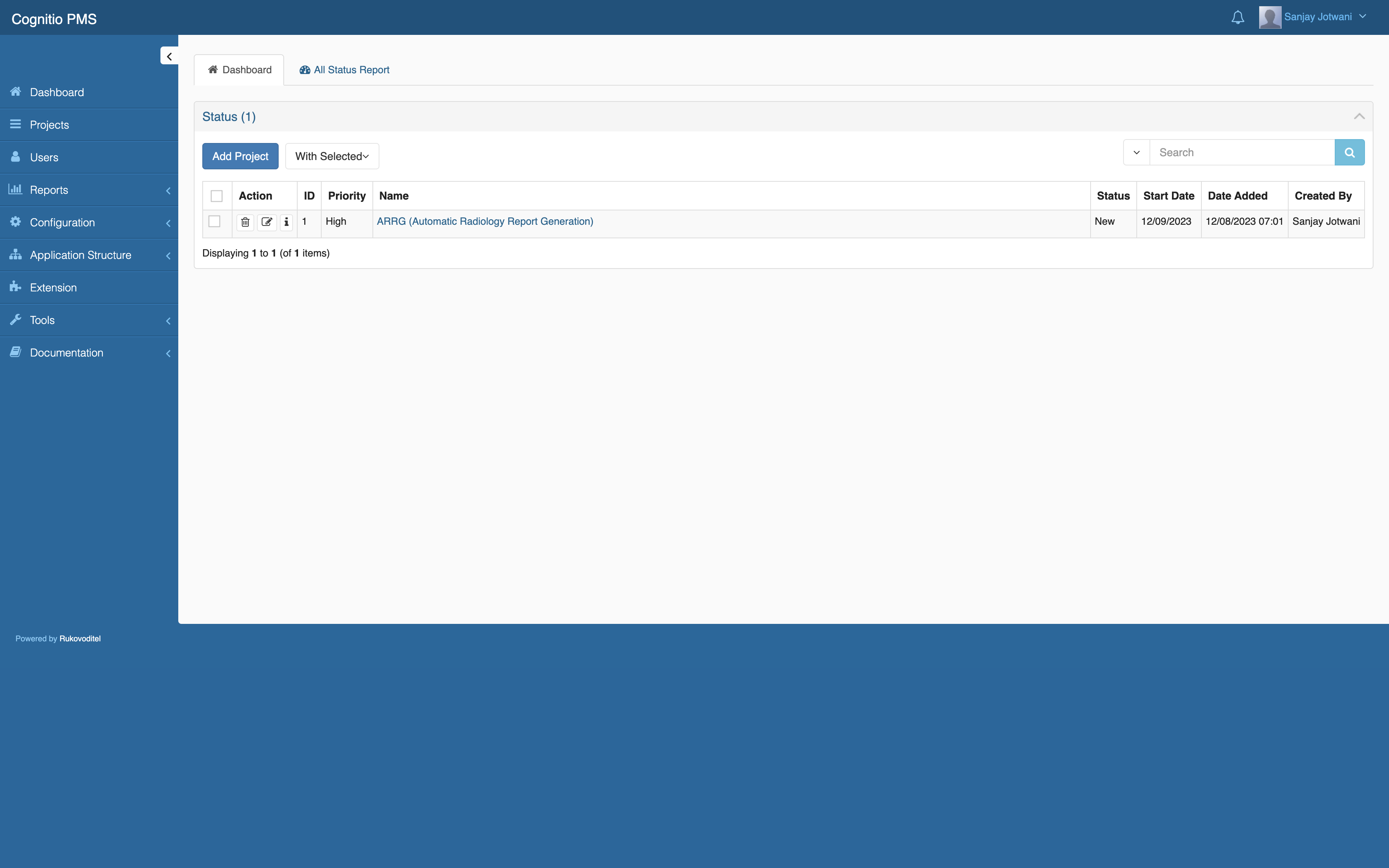Screen dimensions: 1389x868
Task: Click the Displaying 1 to 1 items text
Action: coord(266,253)
